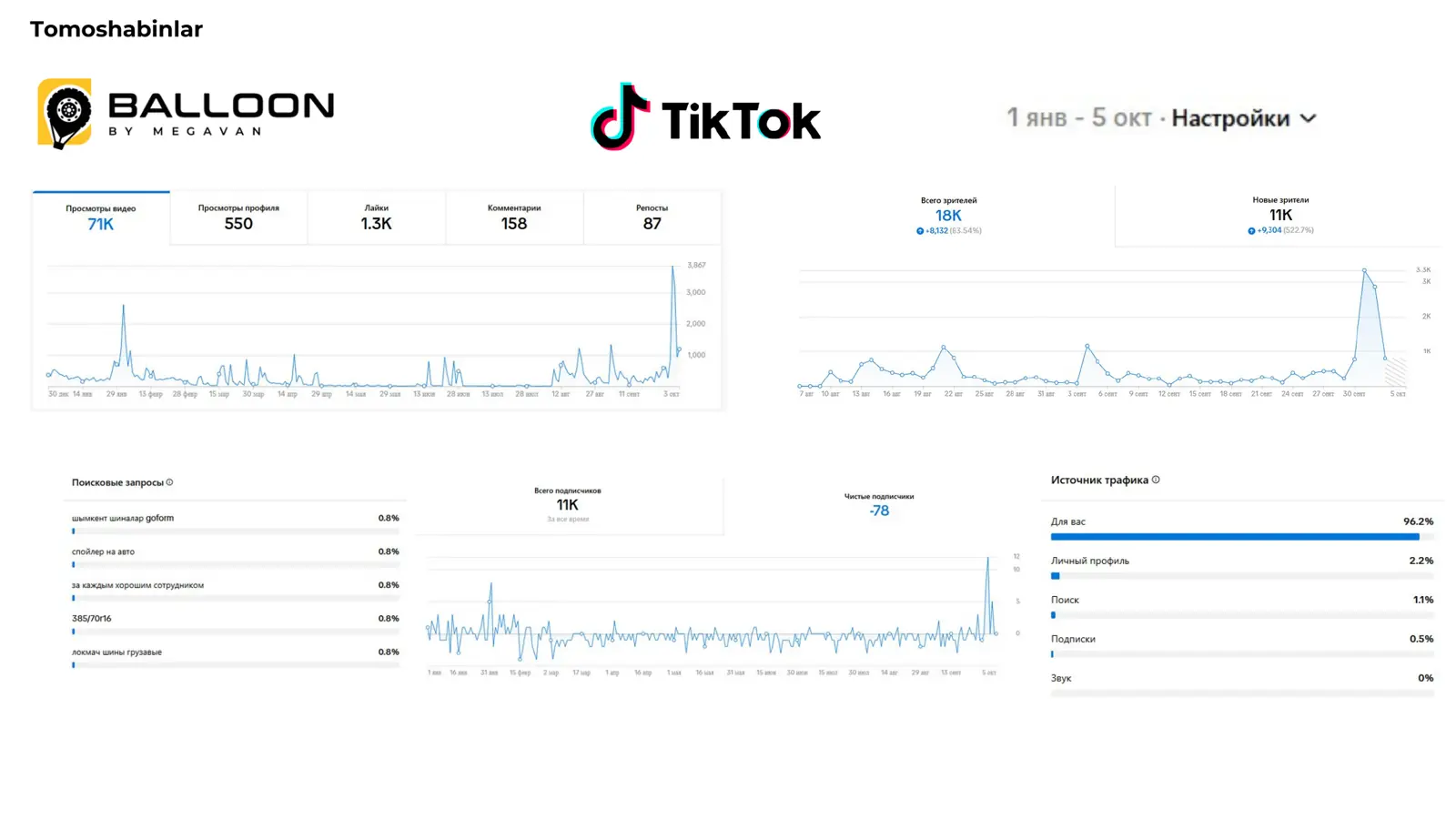Image resolution: width=1456 pixels, height=819 pixels.
Task: Click the Balloon wheel logo icon
Action: point(65,113)
